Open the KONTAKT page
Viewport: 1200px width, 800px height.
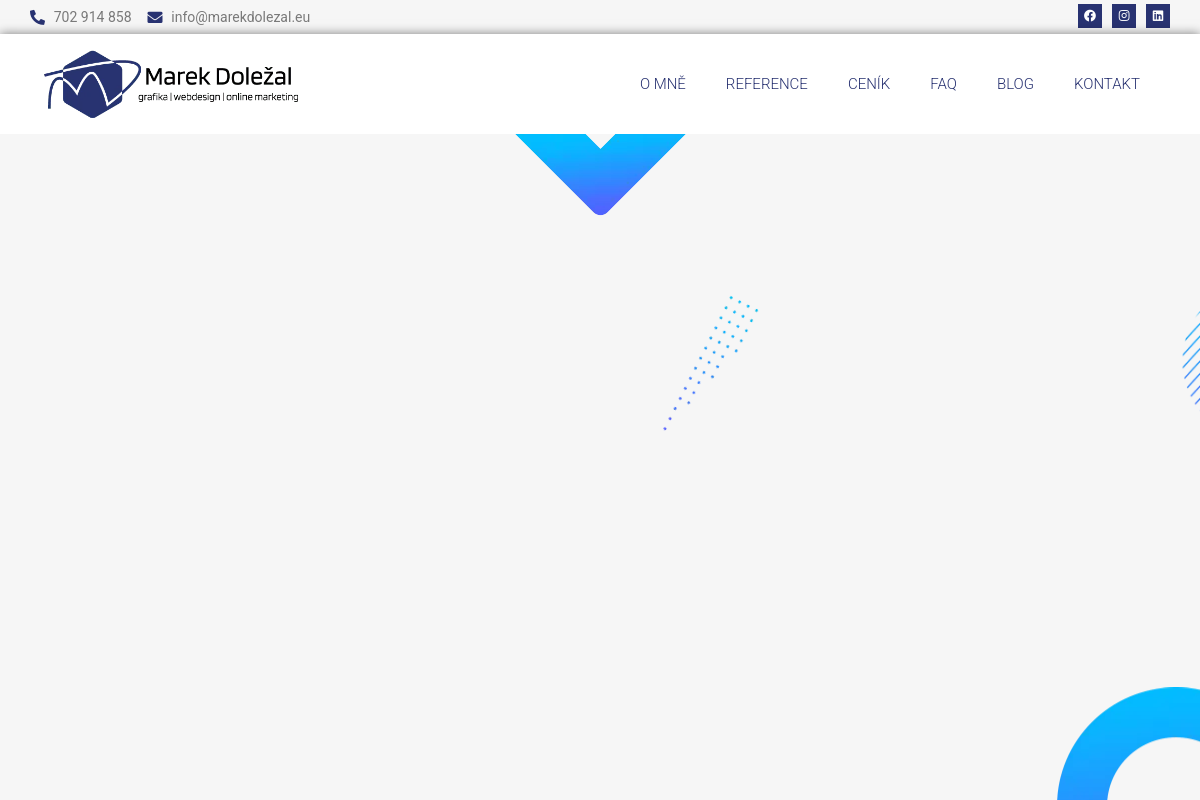coord(1107,84)
